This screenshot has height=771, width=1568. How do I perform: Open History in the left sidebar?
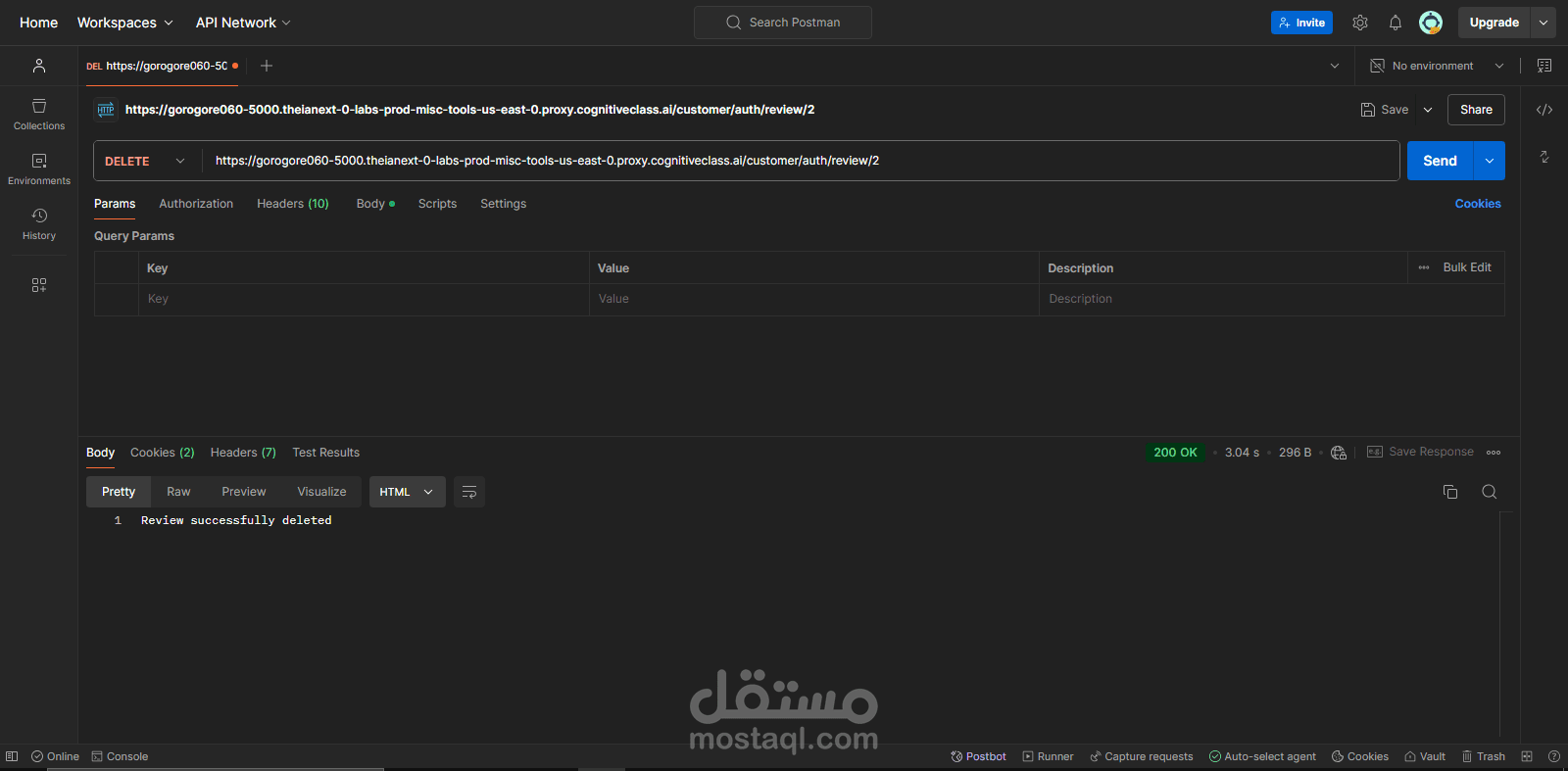pyautogui.click(x=39, y=223)
